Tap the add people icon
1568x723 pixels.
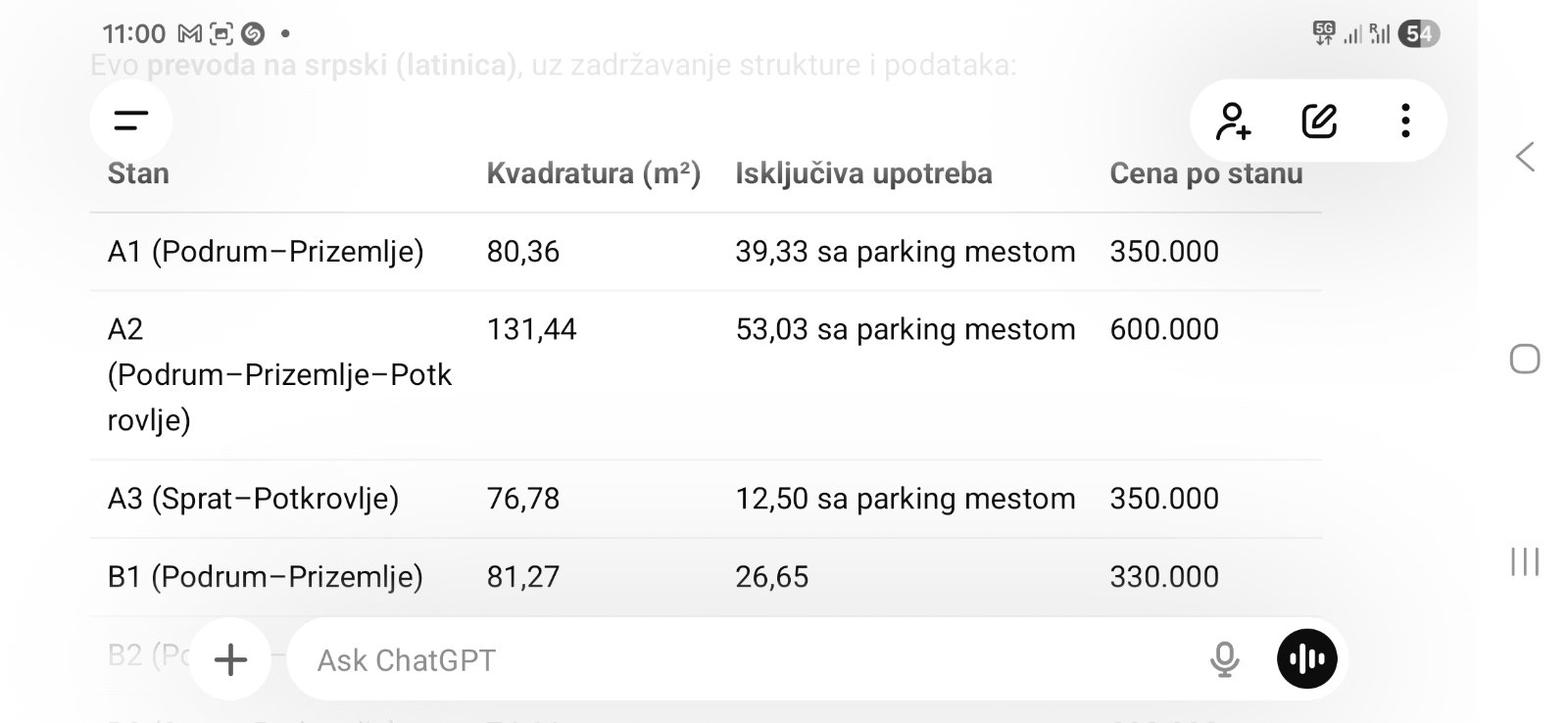point(1233,120)
